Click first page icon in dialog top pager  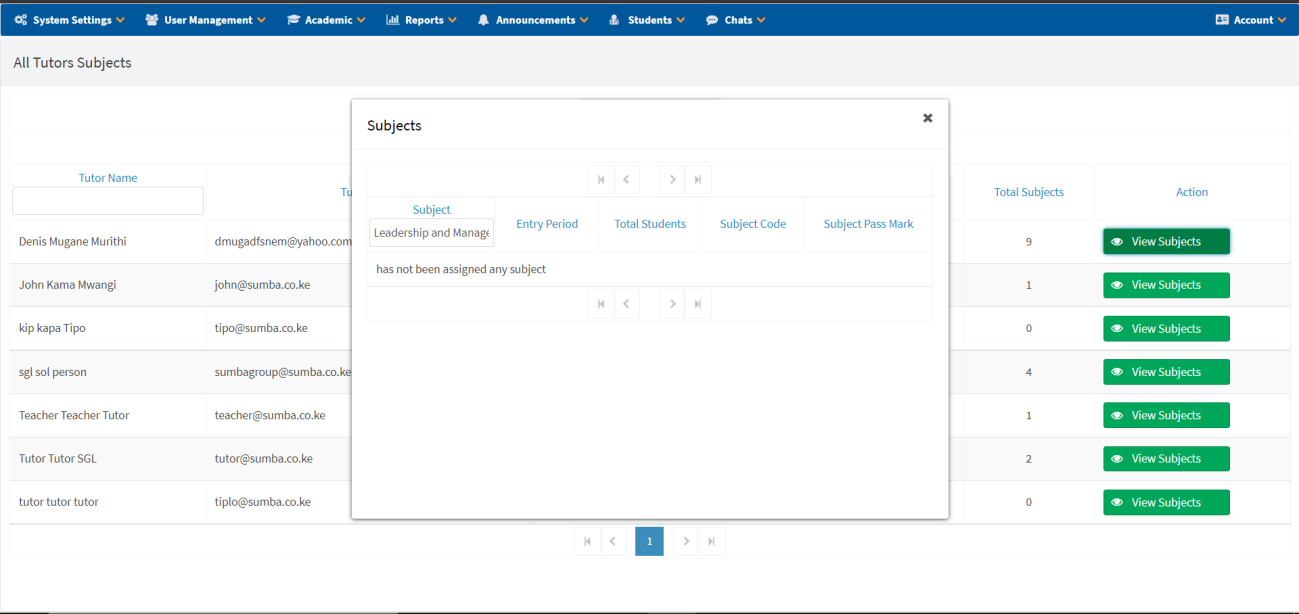coord(601,180)
